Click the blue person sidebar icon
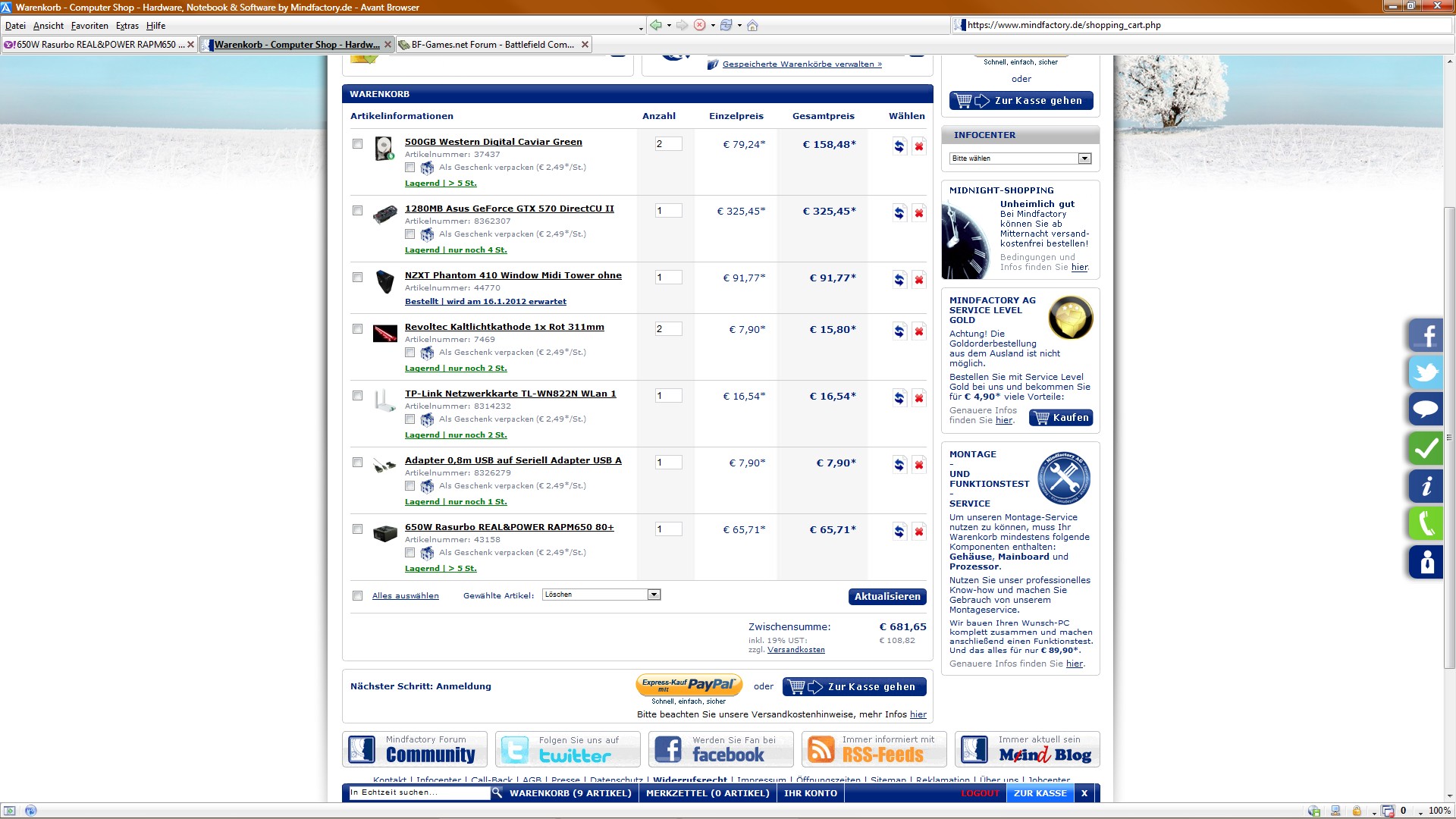The image size is (1456, 819). pyautogui.click(x=1426, y=562)
